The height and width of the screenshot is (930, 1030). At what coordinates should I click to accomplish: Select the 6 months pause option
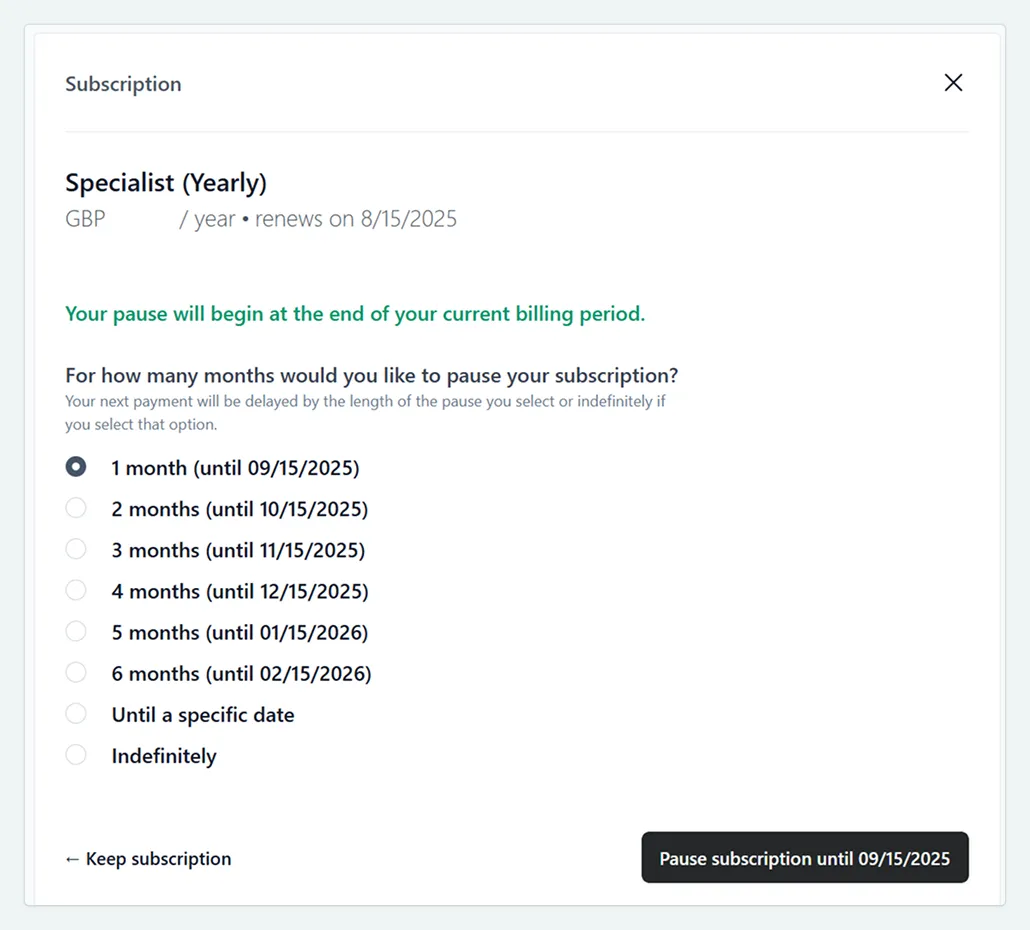coord(76,672)
